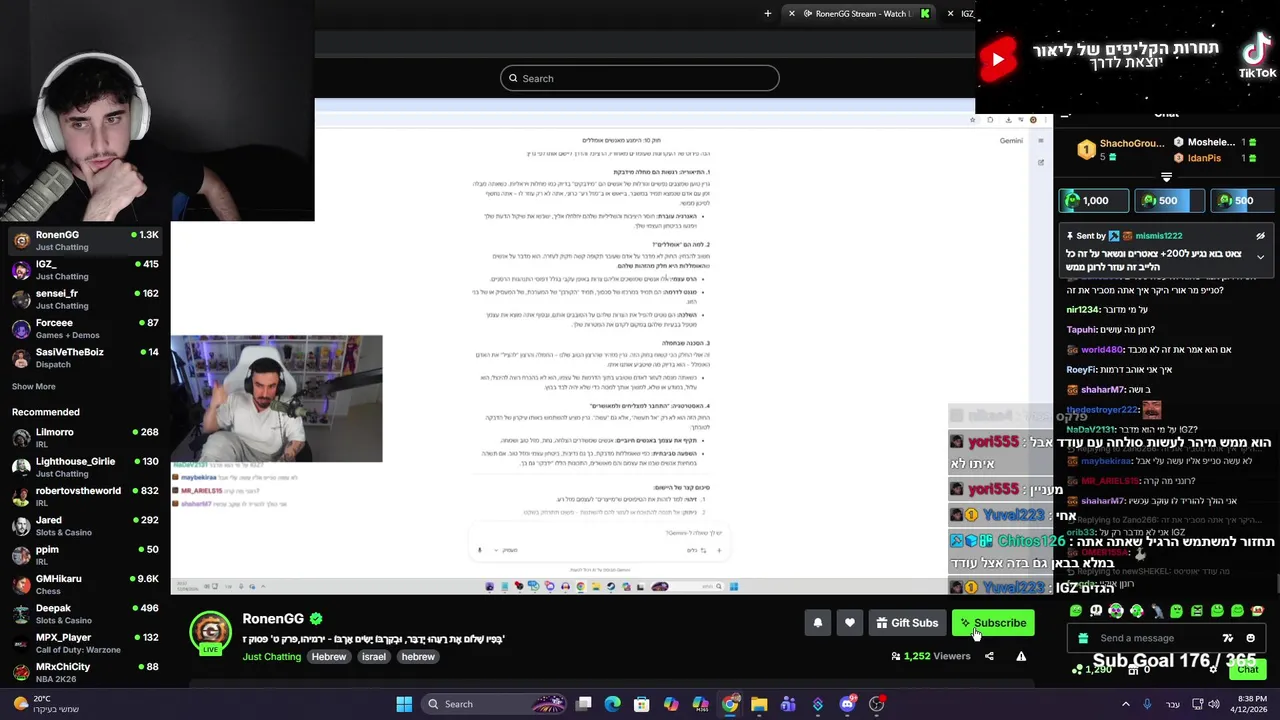
Task: Open SasiVeTheBoiz channel in sidebar
Action: coord(85,357)
